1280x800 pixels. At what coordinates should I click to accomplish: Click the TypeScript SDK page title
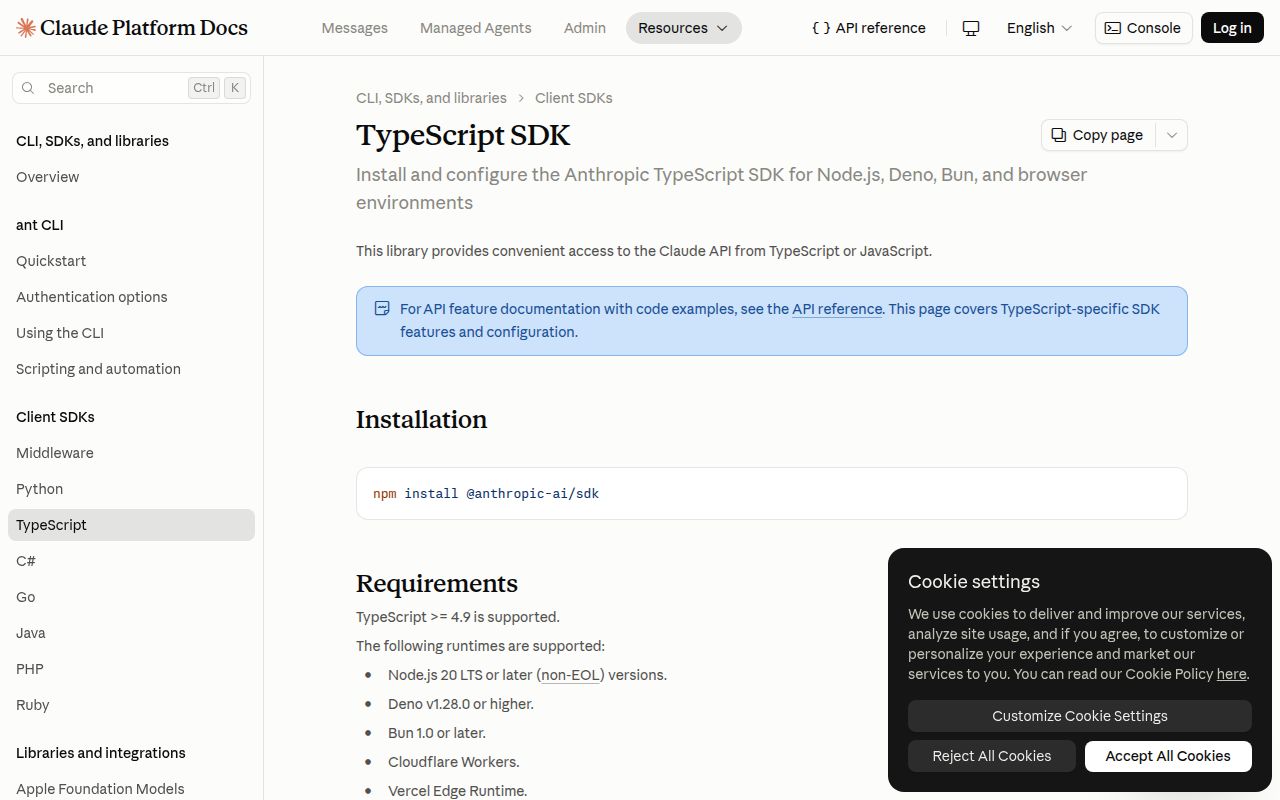coord(463,135)
